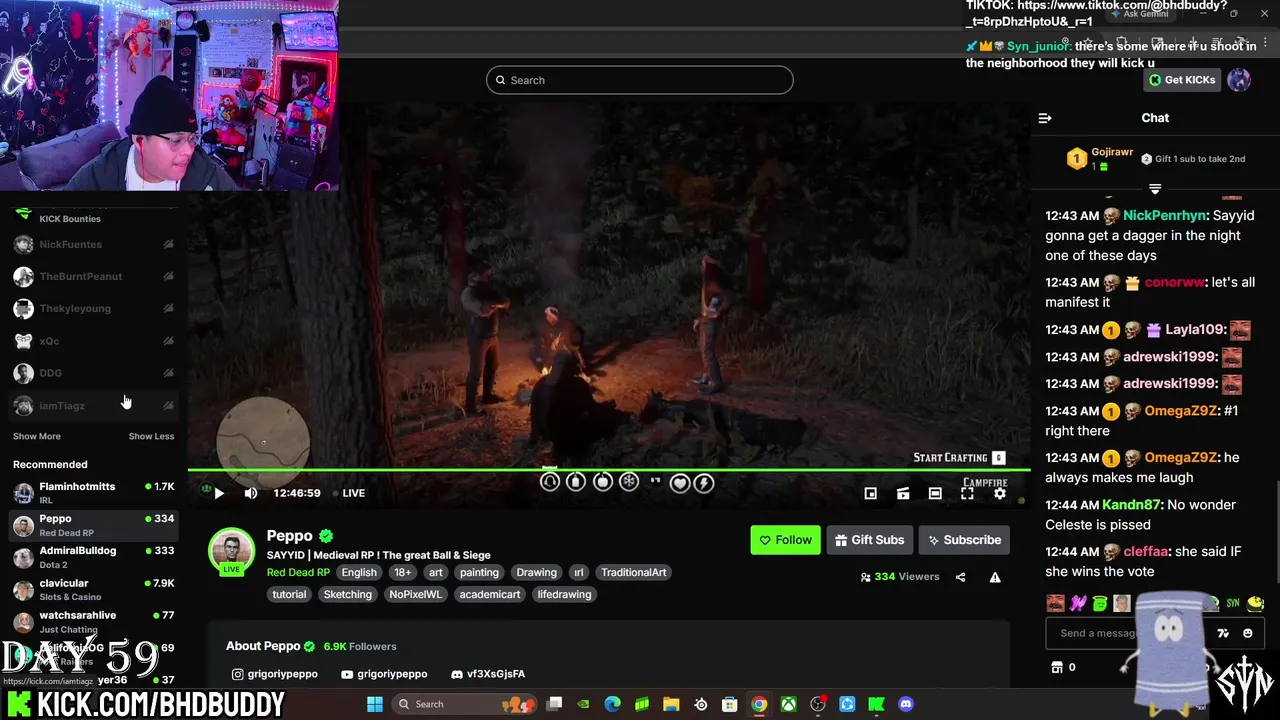Open the chat shop icon
This screenshot has width=1280, height=720.
point(1056,667)
